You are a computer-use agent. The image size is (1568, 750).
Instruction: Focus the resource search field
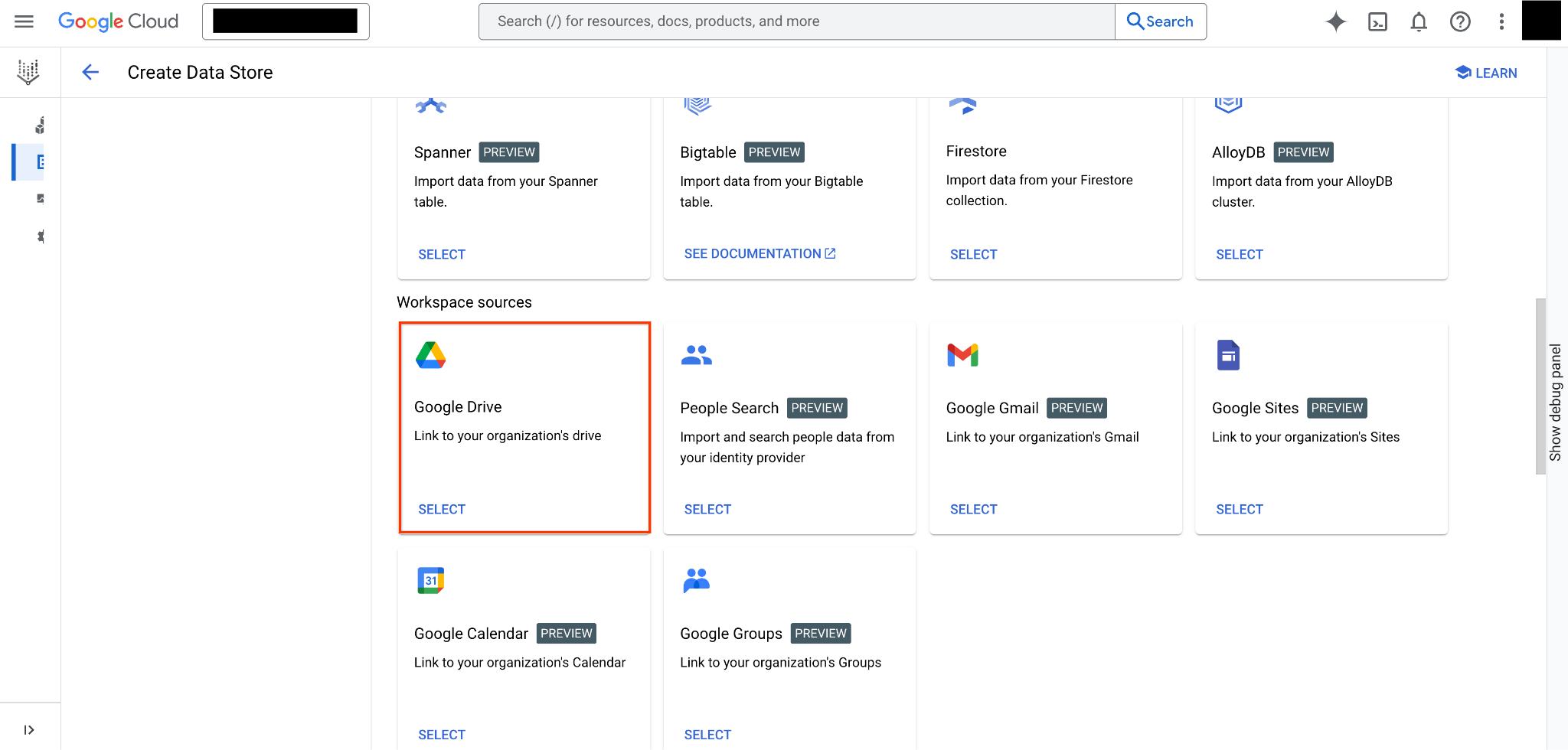tap(796, 21)
